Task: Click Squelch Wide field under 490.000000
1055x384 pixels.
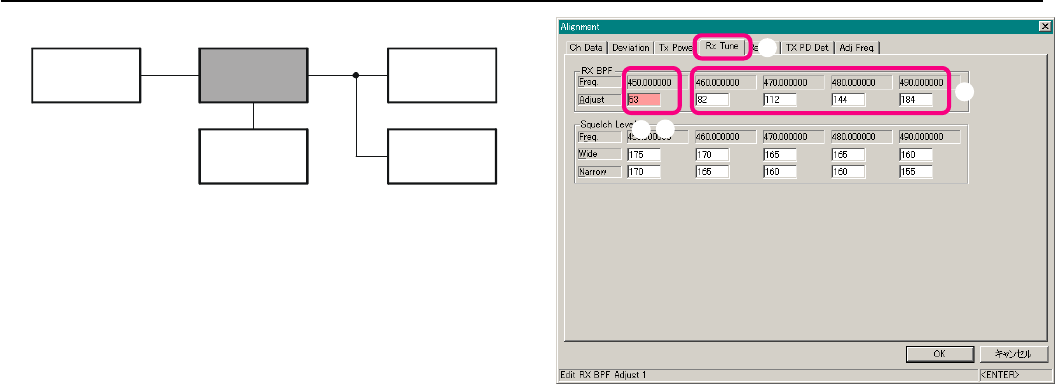Action: coord(915,154)
